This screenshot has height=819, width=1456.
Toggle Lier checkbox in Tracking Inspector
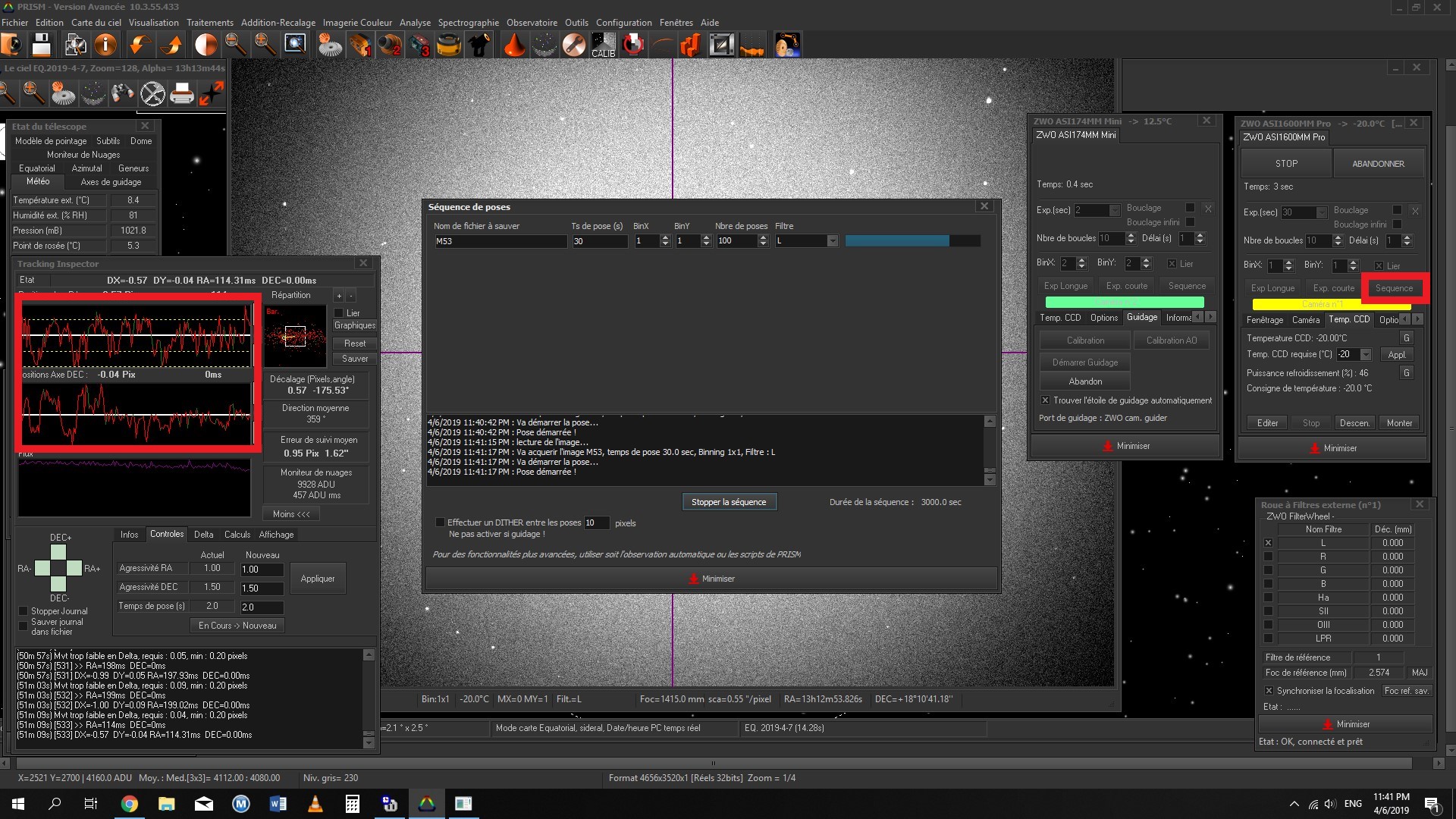(x=339, y=313)
